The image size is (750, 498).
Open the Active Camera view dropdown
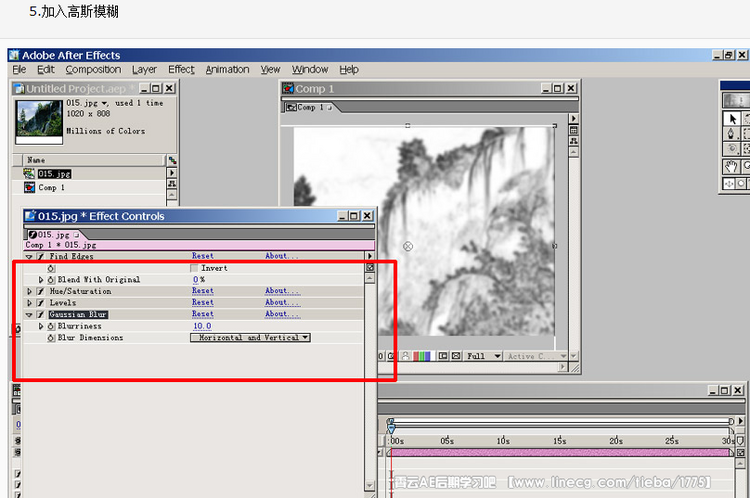pyautogui.click(x=536, y=356)
